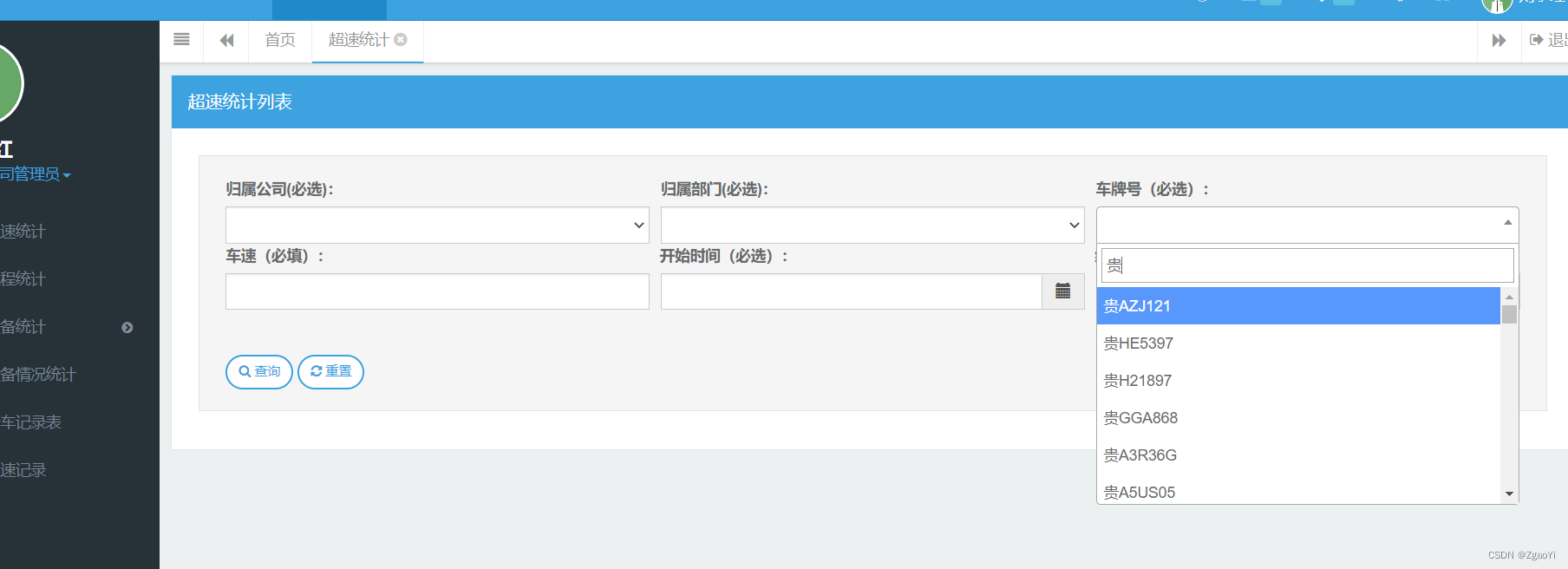Click the plate list scrollbar up arrow
1568x569 pixels.
(1509, 297)
